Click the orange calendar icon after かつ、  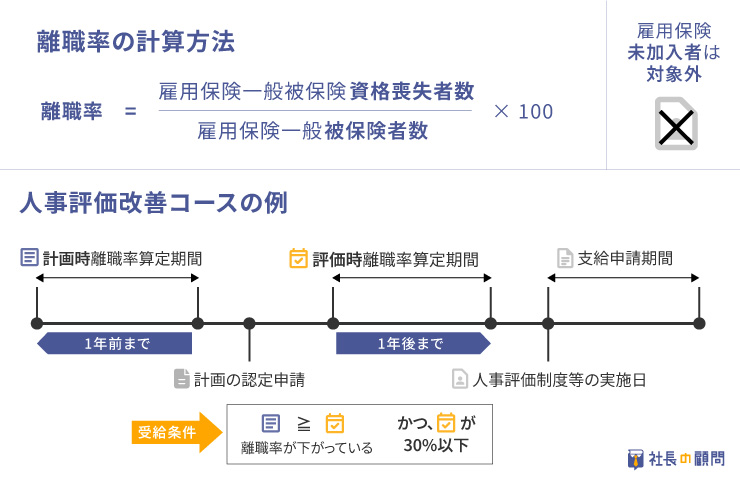click(x=446, y=422)
